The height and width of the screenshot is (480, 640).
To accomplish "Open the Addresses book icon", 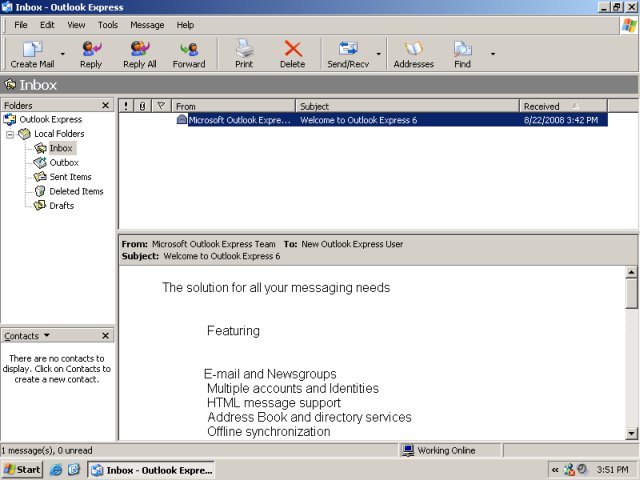I will [413, 54].
